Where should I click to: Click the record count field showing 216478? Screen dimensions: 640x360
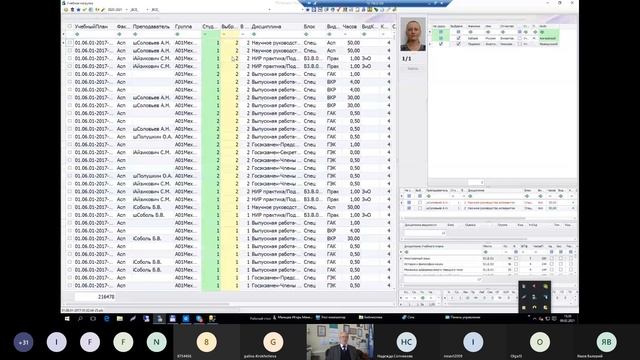[95, 297]
